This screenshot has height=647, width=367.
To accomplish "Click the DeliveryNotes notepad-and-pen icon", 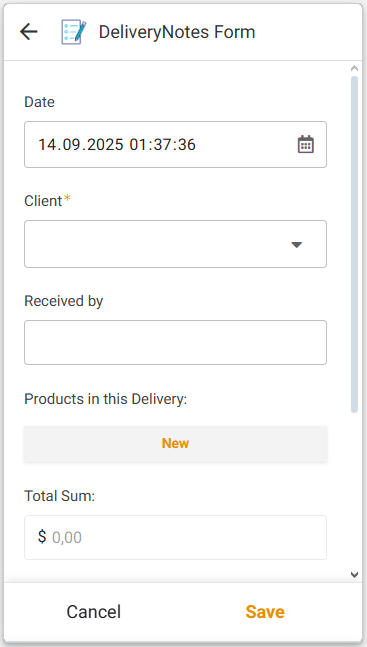I will (74, 32).
